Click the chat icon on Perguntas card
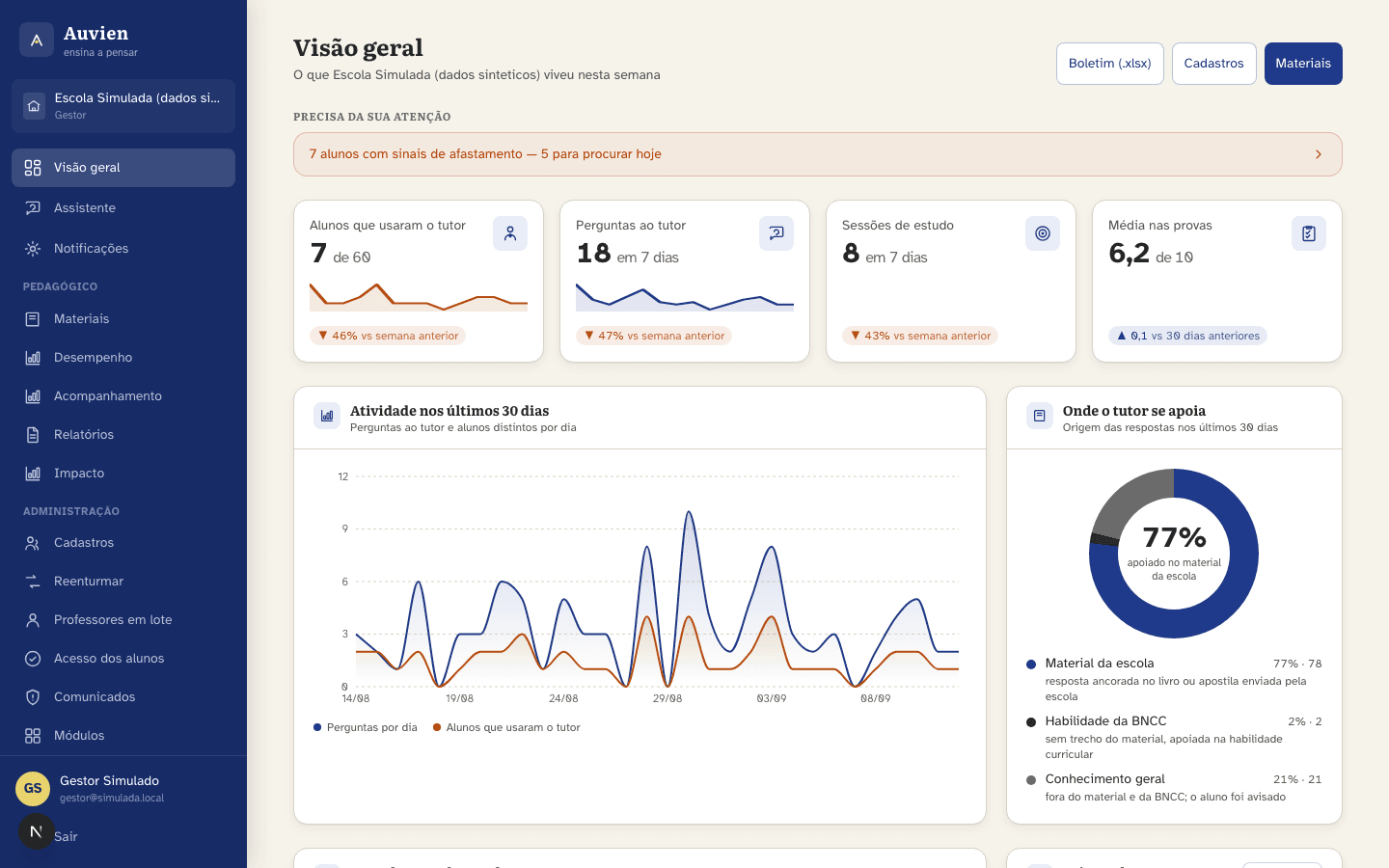 776,233
